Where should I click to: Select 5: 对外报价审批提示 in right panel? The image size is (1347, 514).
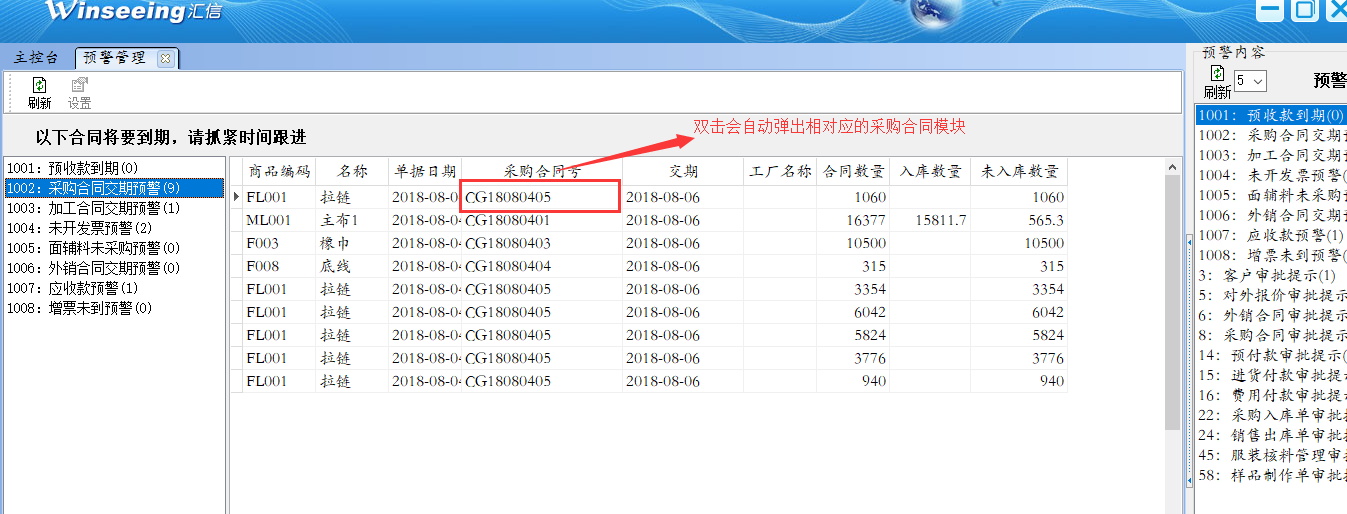pyautogui.click(x=1271, y=295)
